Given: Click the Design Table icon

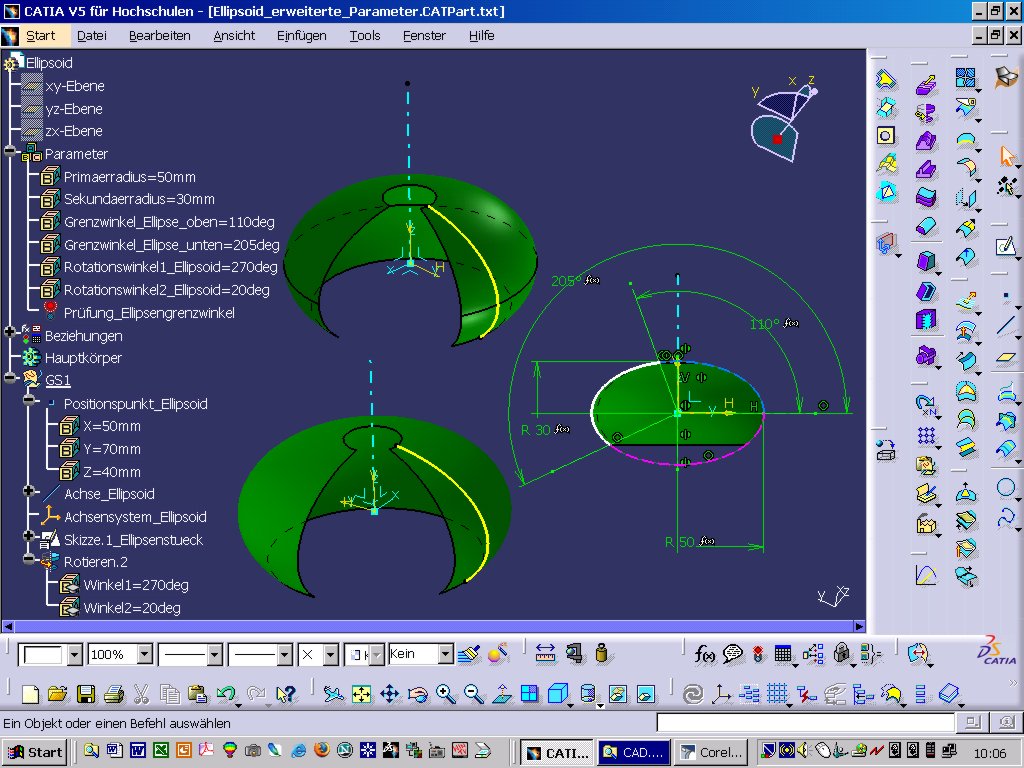Looking at the screenshot, I should click(x=783, y=654).
